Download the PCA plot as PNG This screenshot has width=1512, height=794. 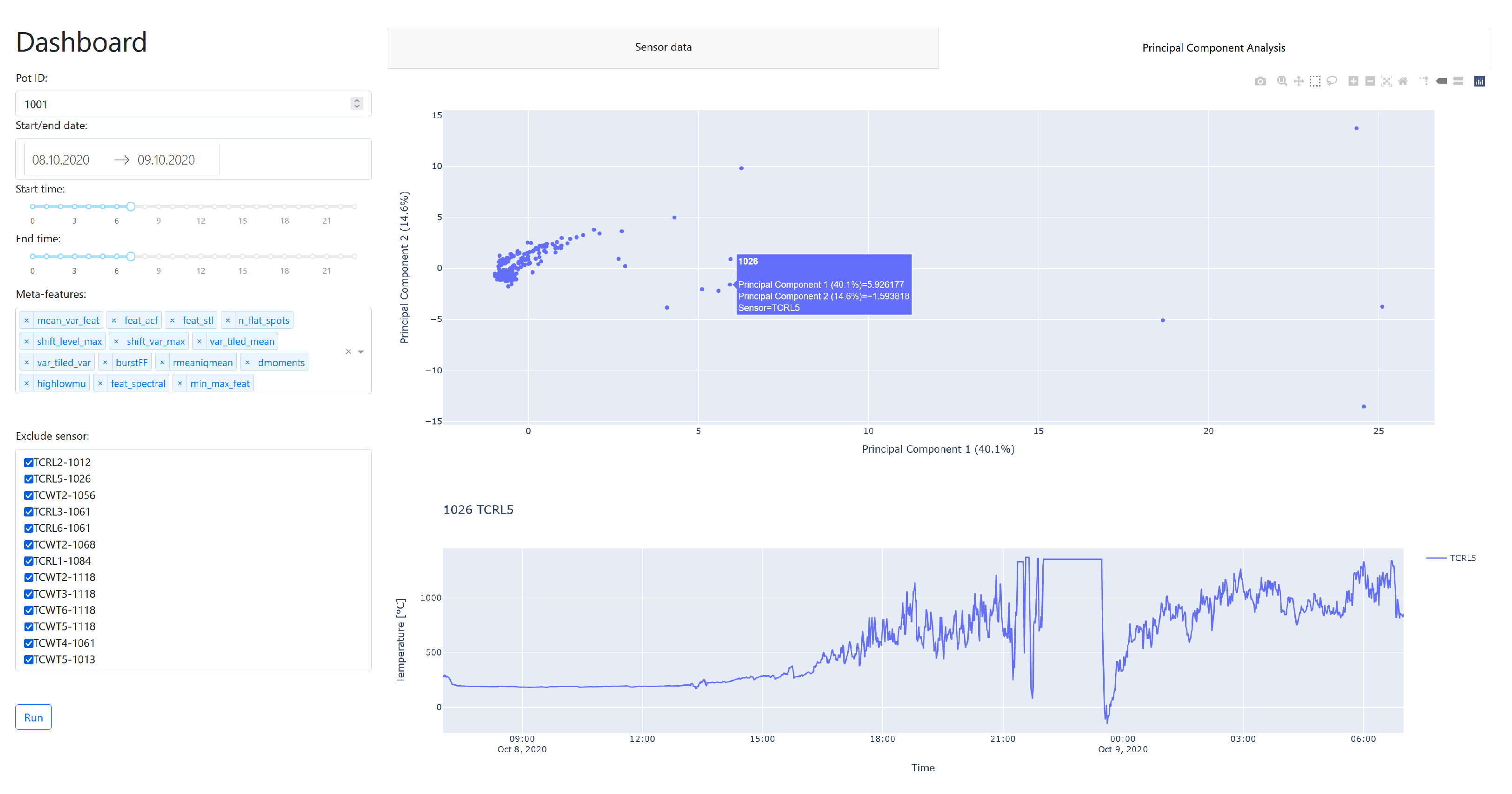(1260, 81)
